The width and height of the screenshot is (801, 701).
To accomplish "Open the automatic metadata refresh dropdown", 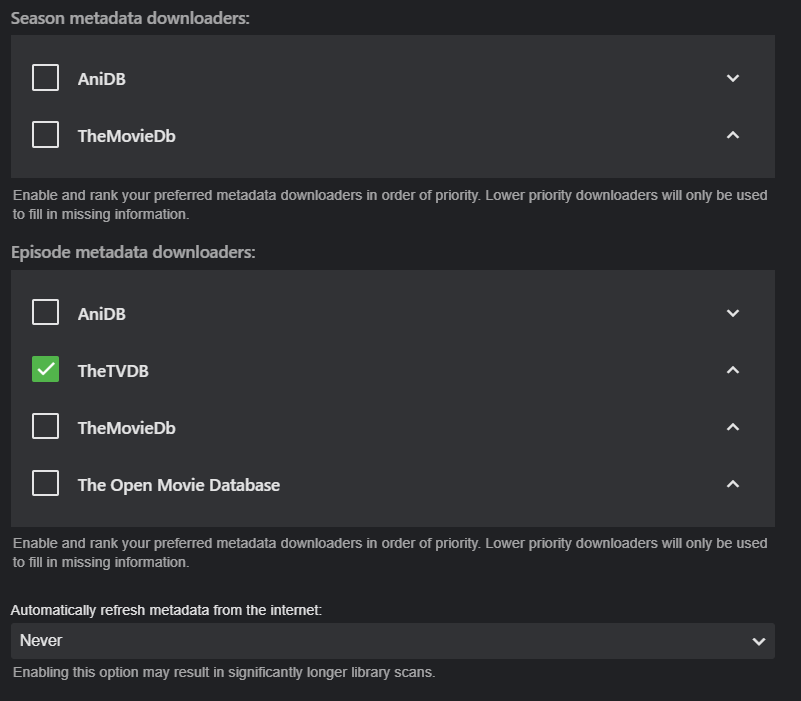I will (x=392, y=641).
